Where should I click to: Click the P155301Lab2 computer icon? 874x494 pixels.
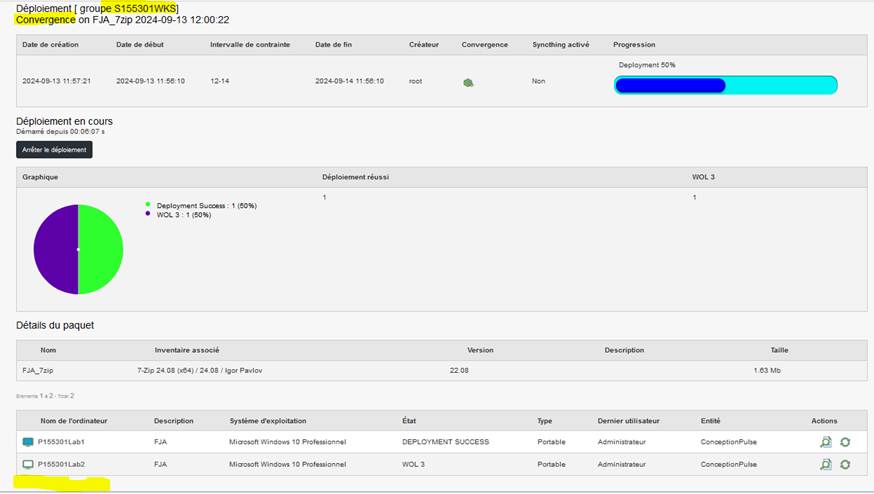coord(27,464)
